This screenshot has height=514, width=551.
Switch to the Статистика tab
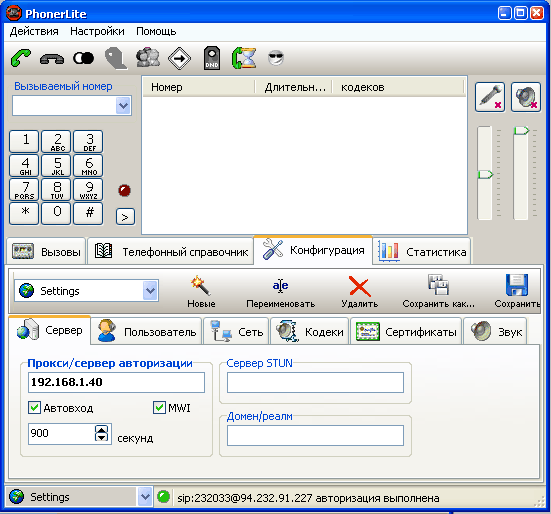(422, 252)
